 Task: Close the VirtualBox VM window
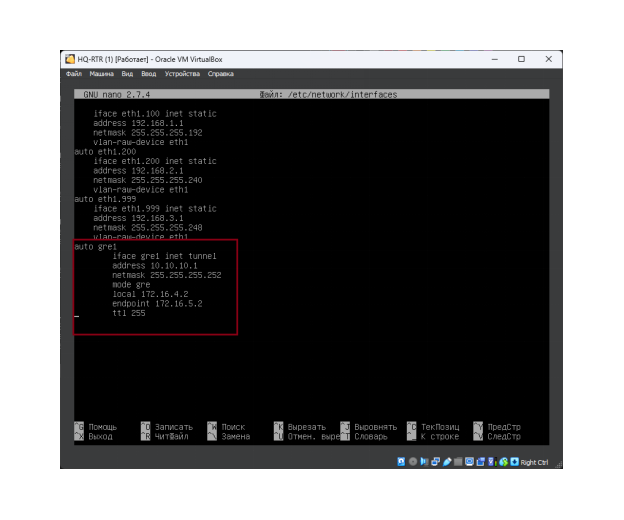tap(548, 59)
